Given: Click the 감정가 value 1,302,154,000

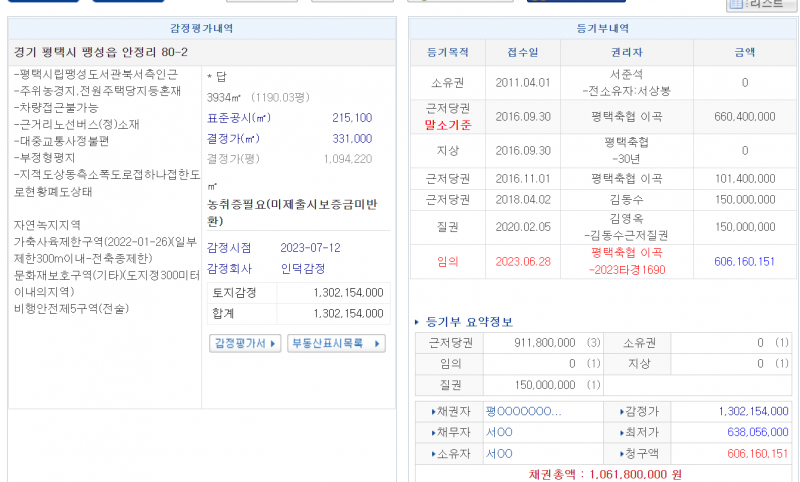Looking at the screenshot, I should [x=752, y=411].
